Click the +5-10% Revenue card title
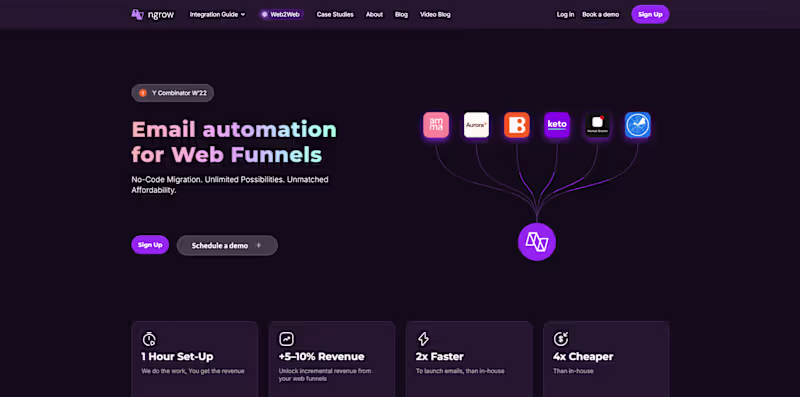800x397 pixels. pos(321,357)
